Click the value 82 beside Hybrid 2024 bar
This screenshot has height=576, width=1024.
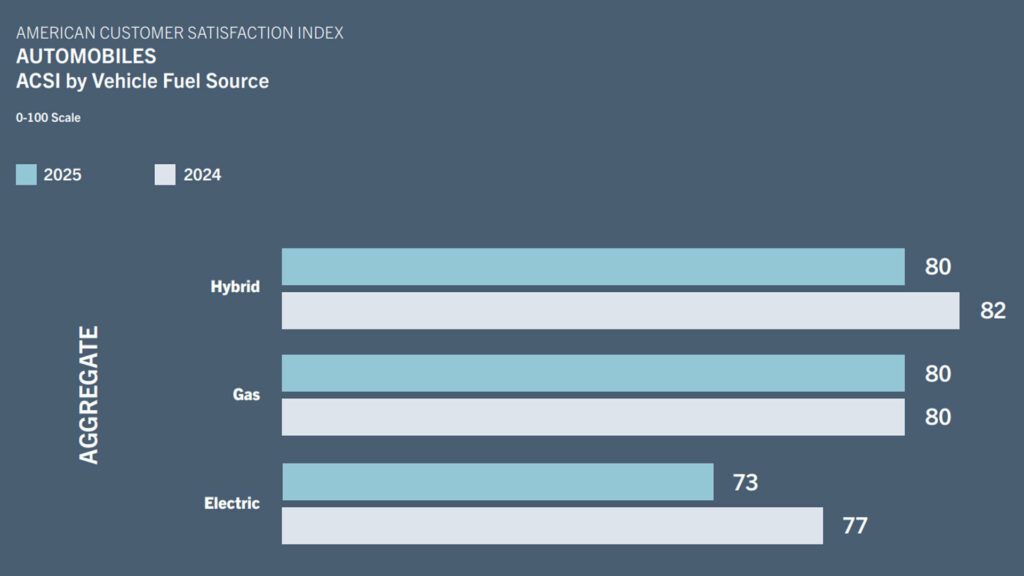tap(992, 311)
